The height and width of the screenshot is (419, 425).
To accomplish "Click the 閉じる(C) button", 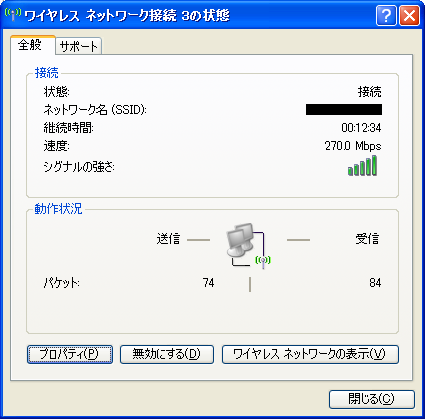I will [372, 399].
